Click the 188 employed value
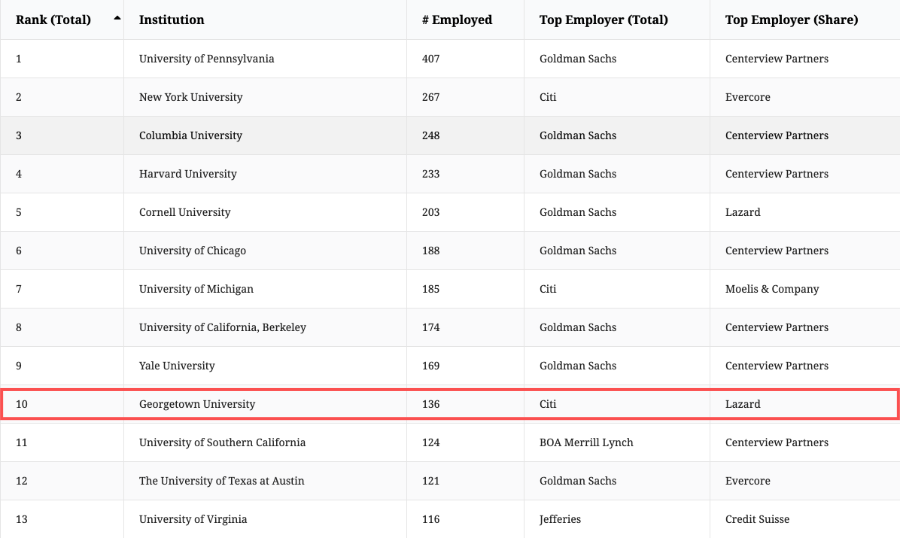The image size is (900, 538). 430,251
